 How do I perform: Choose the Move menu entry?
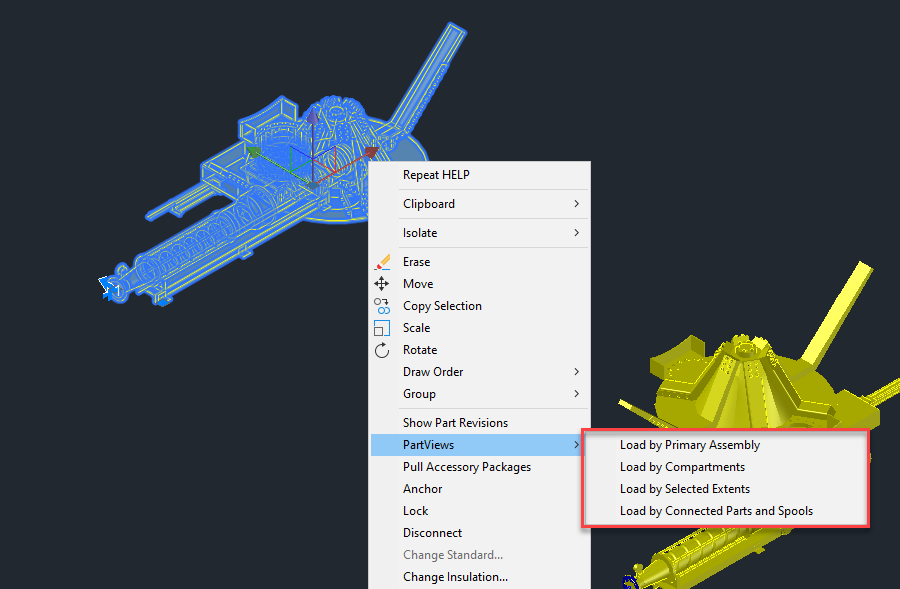480,284
